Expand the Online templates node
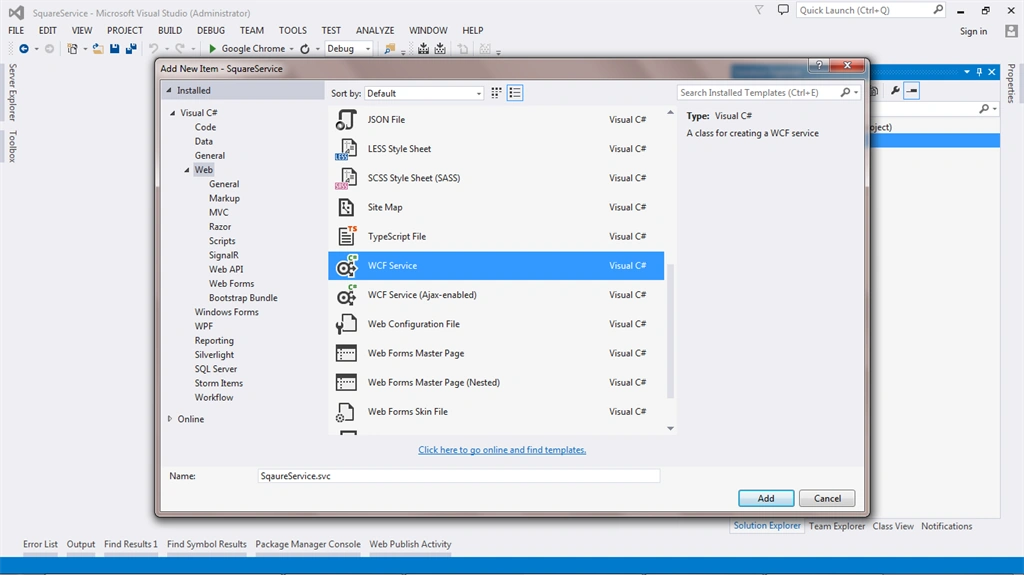Viewport: 1024px width, 575px height. tap(170, 419)
